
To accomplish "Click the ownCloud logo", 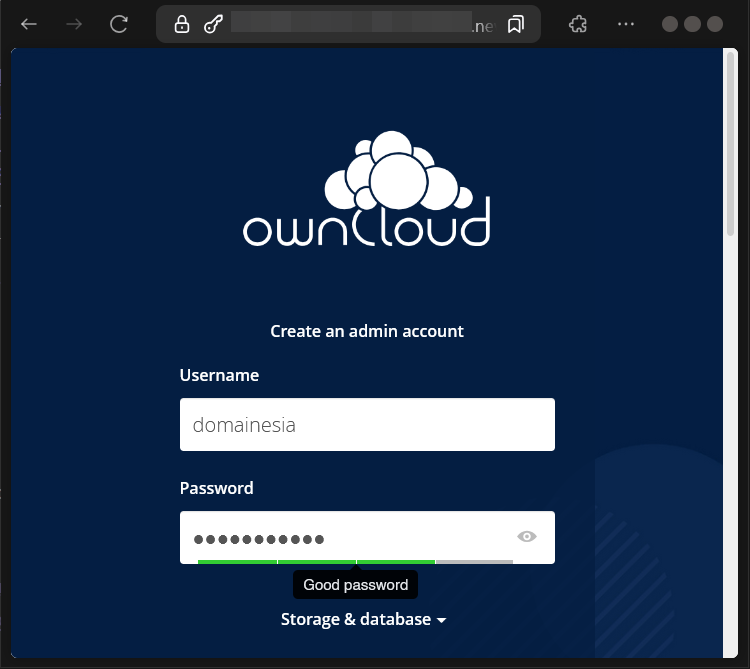I will point(367,188).
